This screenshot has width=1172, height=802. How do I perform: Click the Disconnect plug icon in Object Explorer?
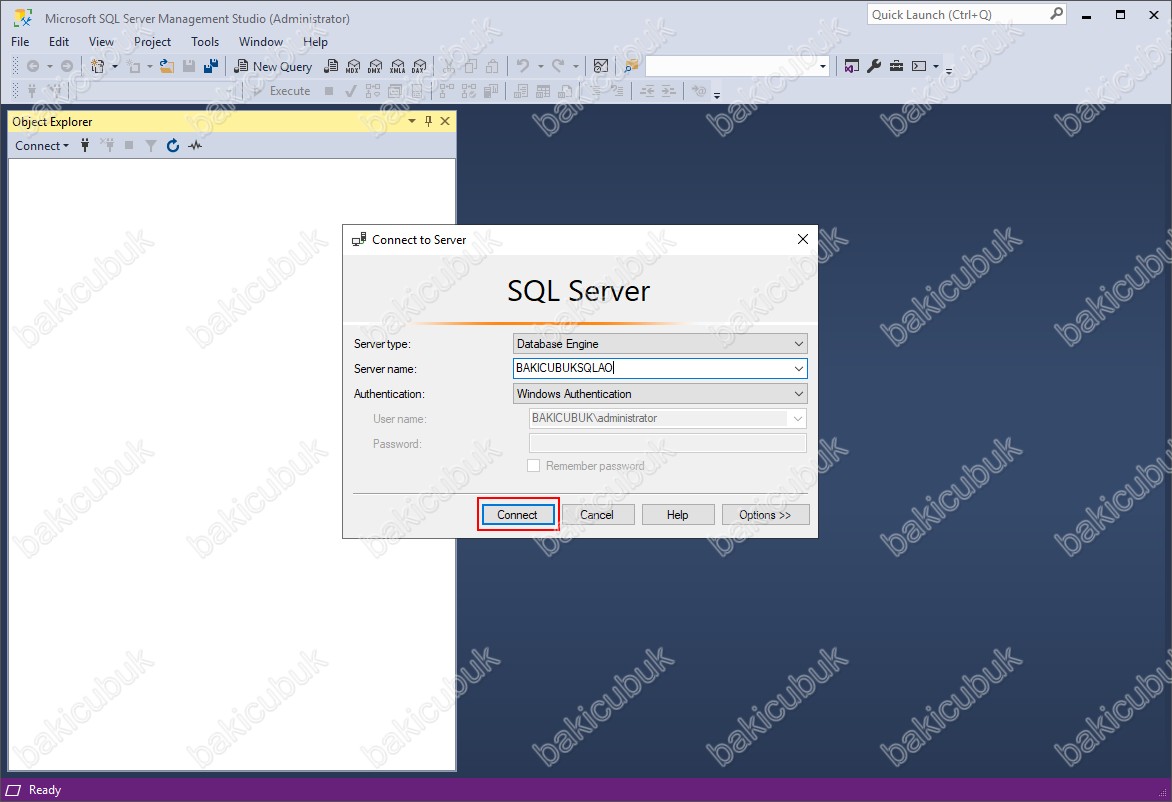(x=108, y=146)
